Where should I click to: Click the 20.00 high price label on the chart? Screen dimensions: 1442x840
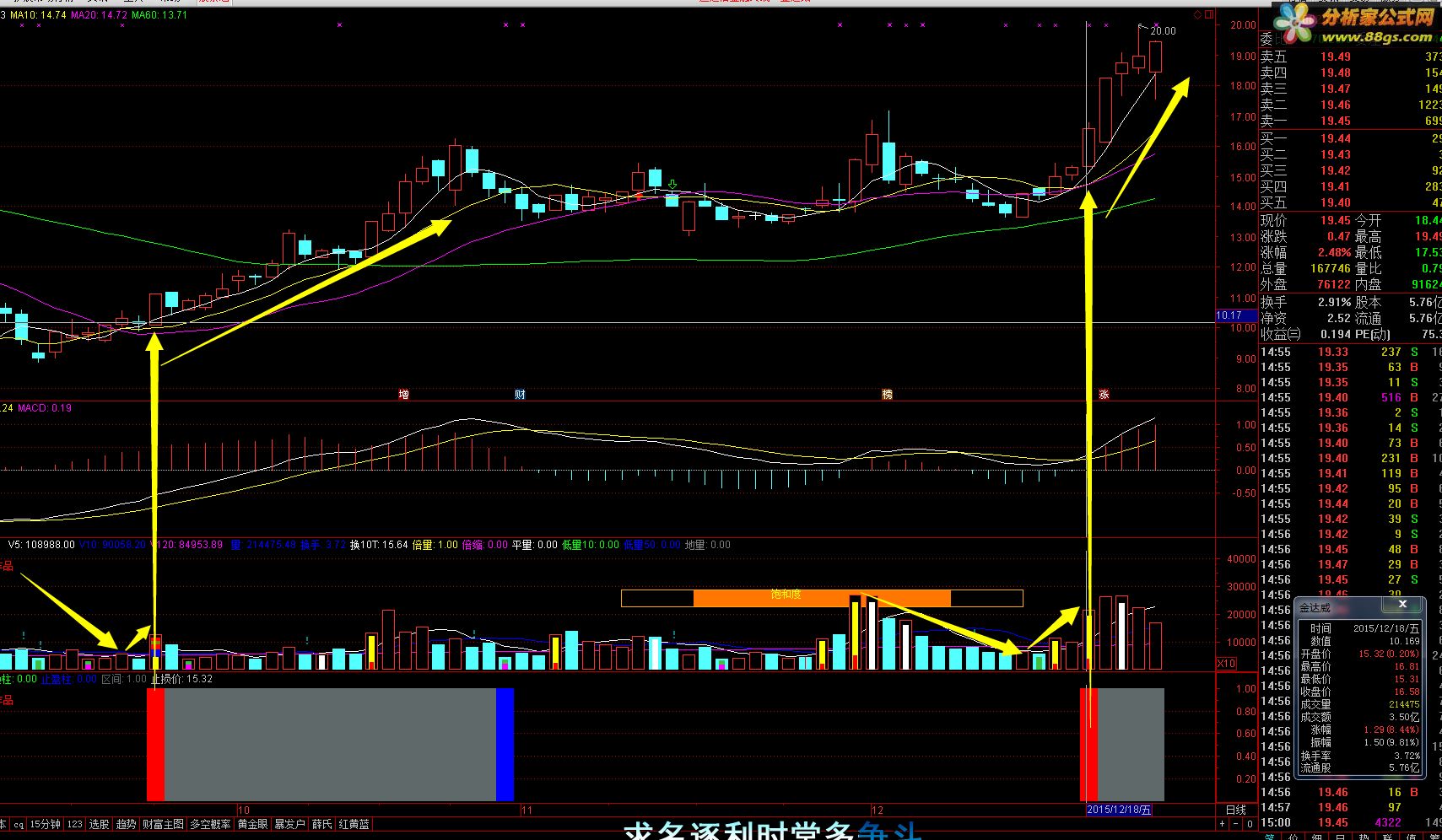(x=1163, y=31)
